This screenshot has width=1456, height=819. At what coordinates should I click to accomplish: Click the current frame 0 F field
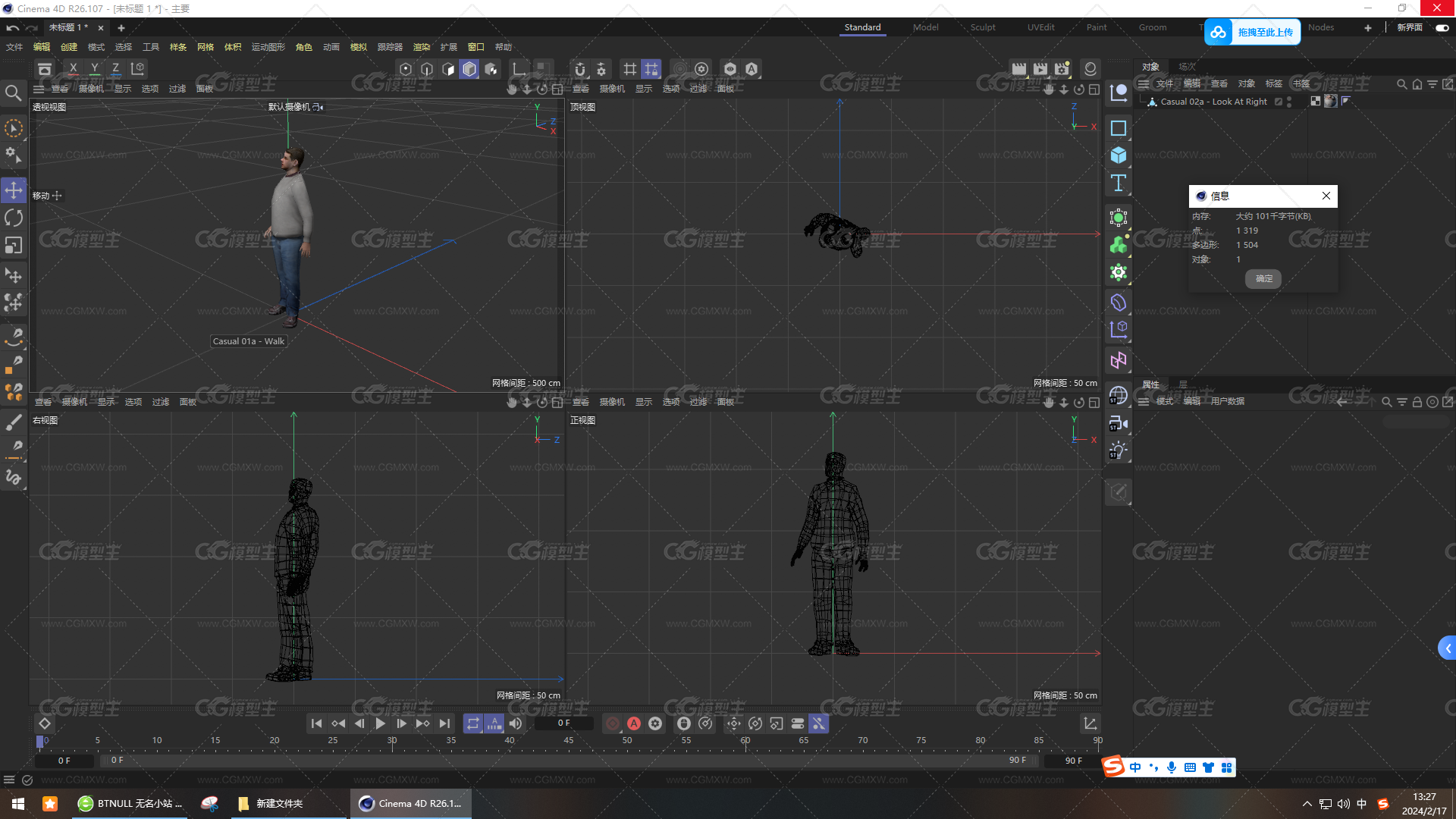pyautogui.click(x=563, y=723)
